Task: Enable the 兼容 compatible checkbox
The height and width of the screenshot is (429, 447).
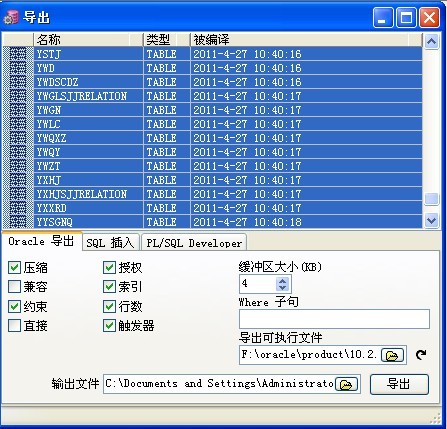Action: 14,286
